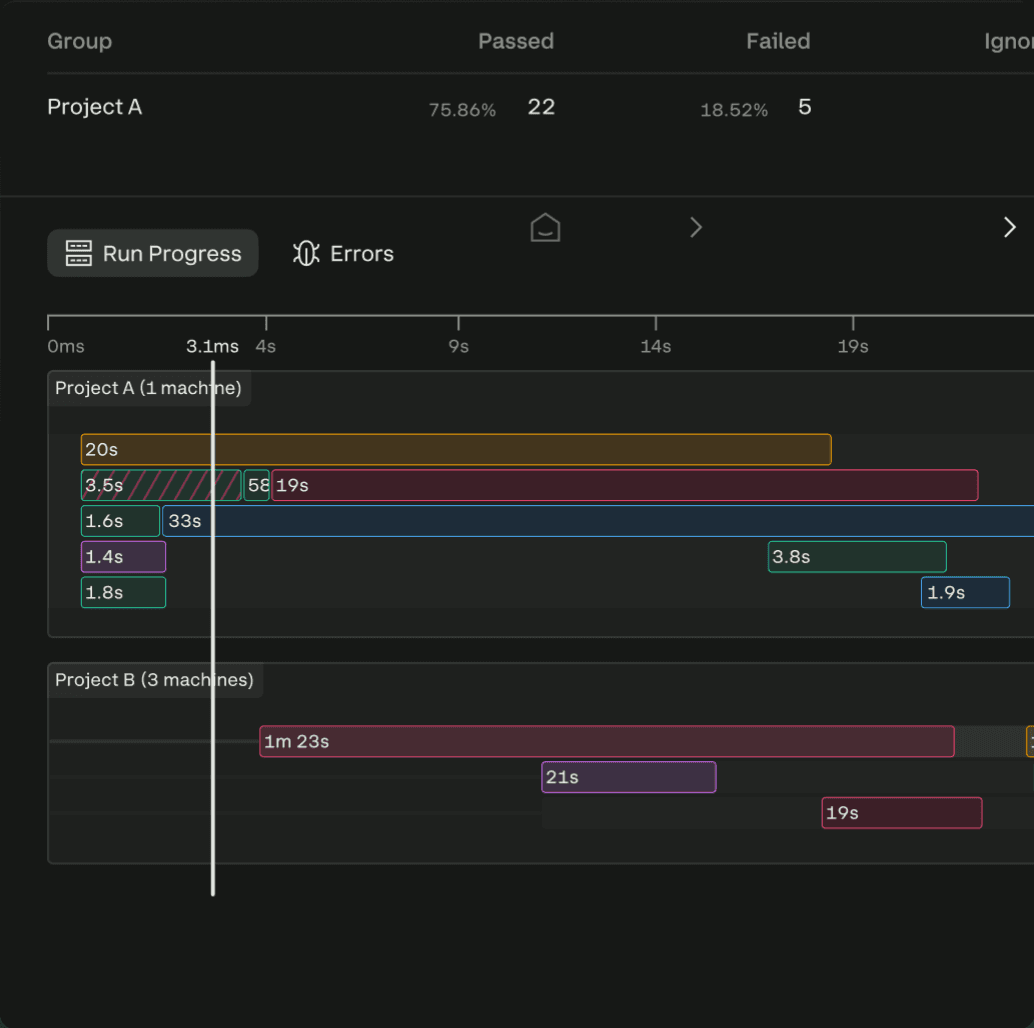Select the purple 21s bar in Project B

(628, 777)
